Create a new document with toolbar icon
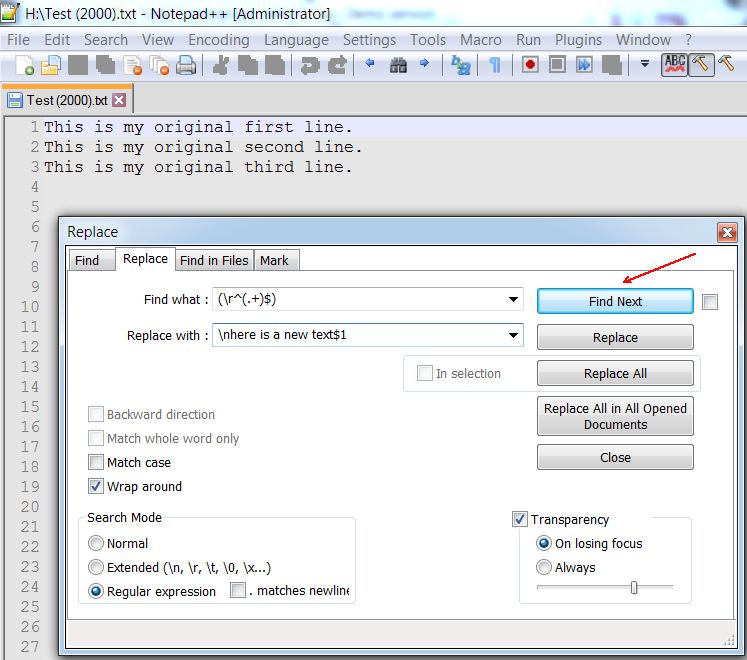Viewport: 747px width, 660px height. tap(24, 65)
